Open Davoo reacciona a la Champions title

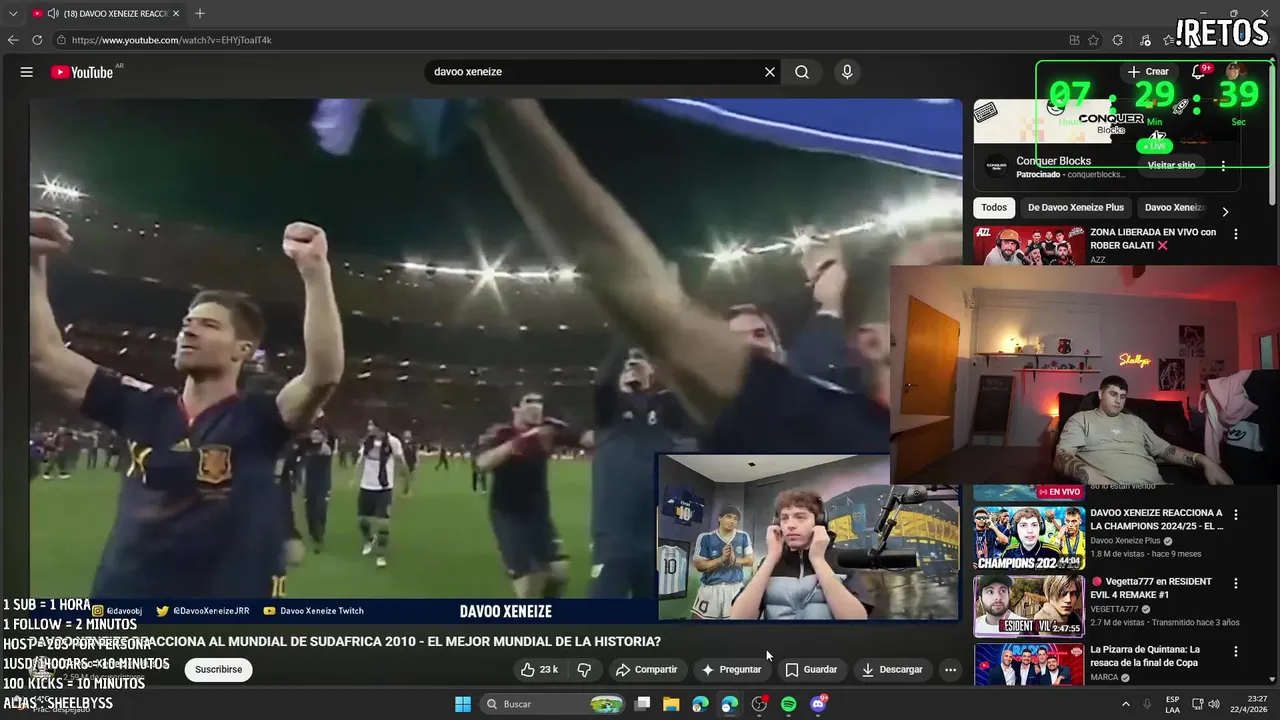click(x=1157, y=519)
